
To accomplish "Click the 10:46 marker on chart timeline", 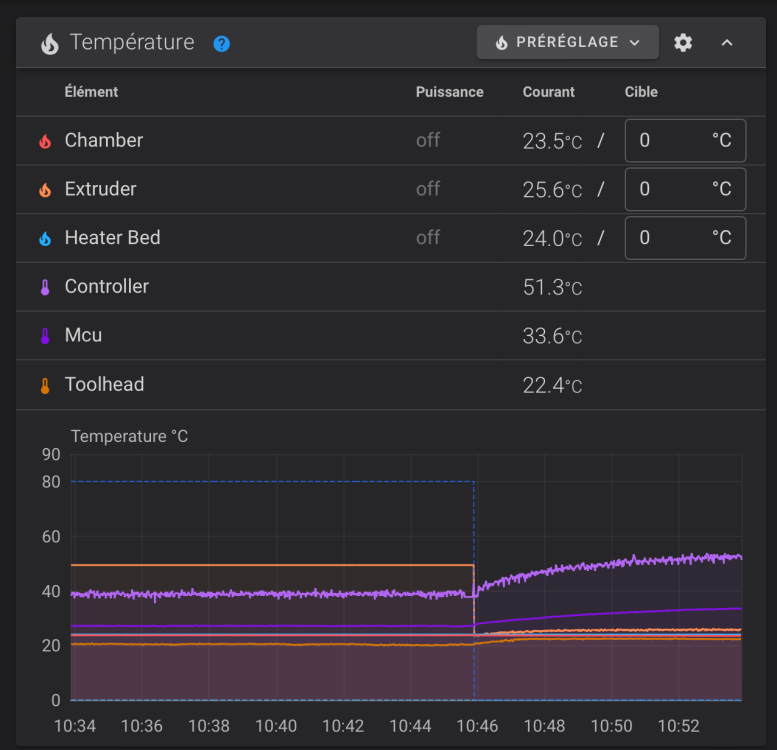I will (475, 725).
